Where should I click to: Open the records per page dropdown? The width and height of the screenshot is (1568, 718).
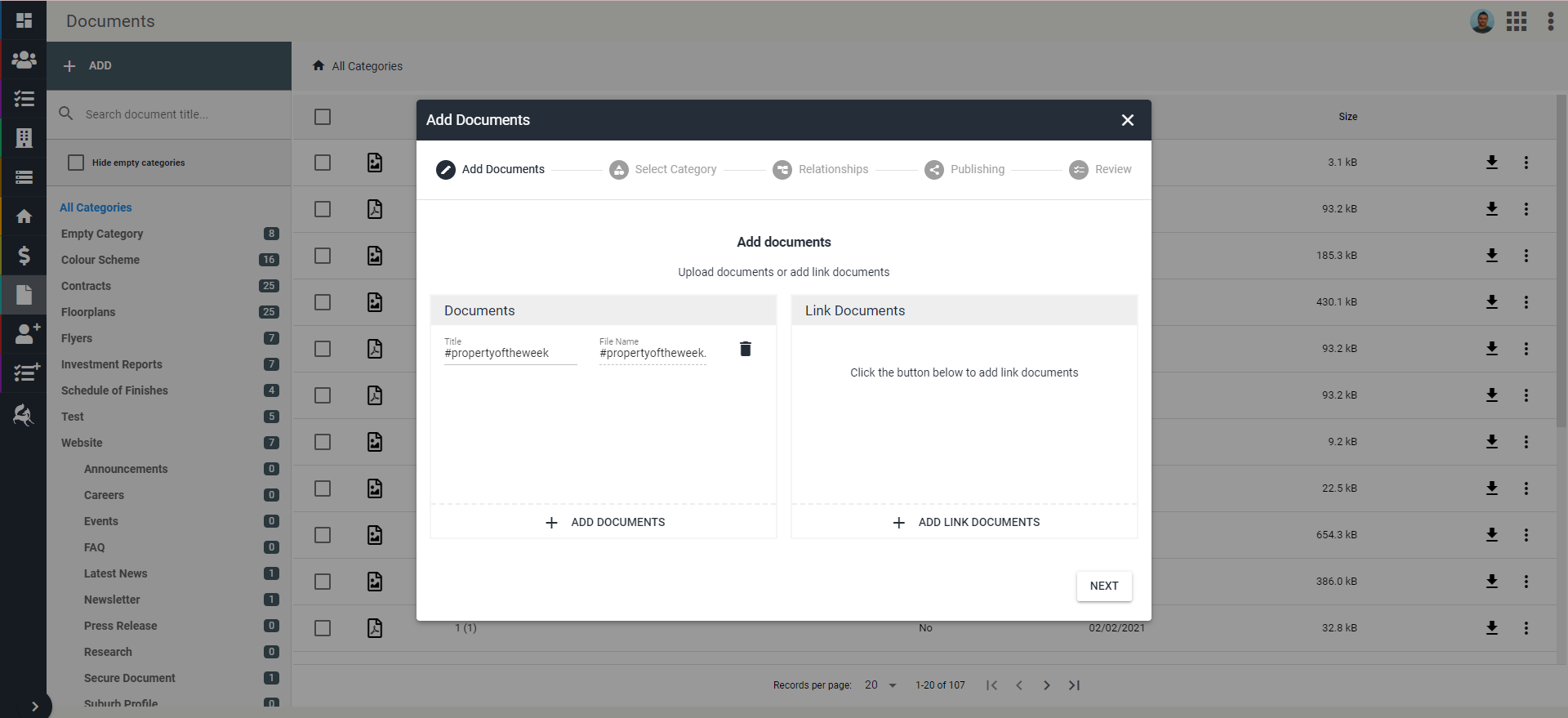[x=881, y=685]
